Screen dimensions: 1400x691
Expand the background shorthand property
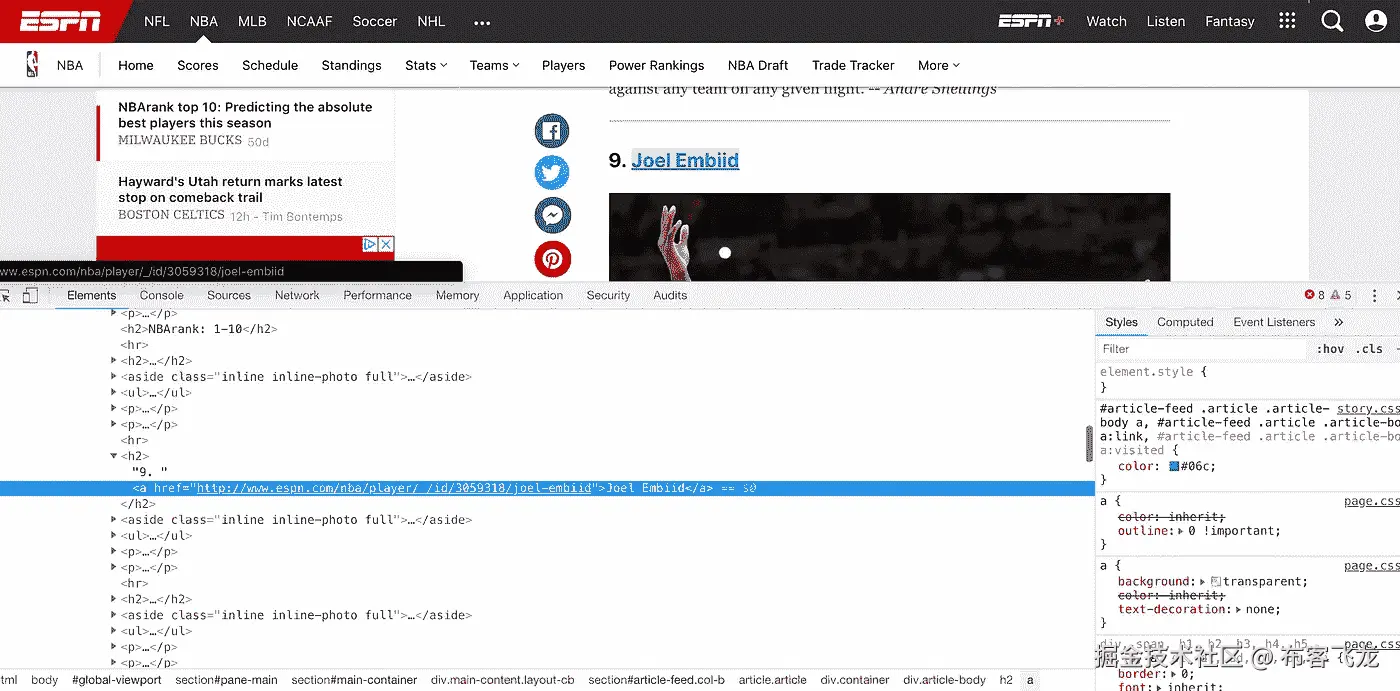pos(1201,581)
